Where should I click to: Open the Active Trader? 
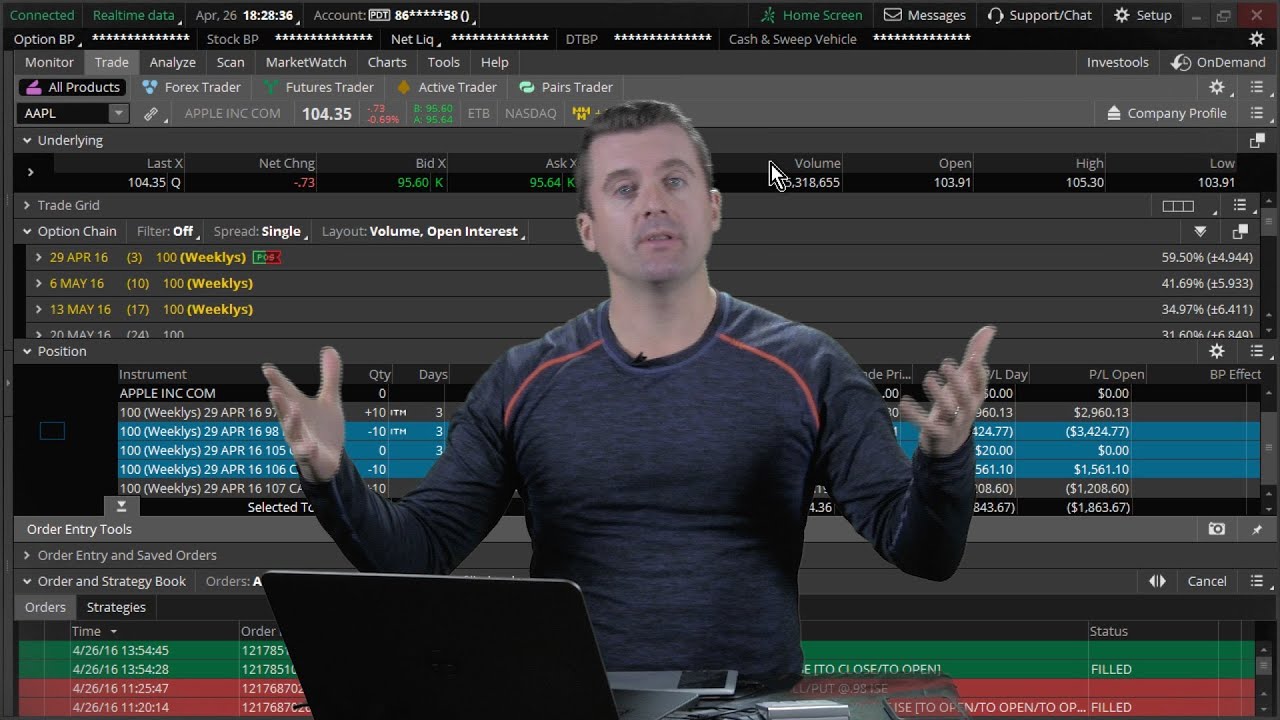[x=446, y=87]
